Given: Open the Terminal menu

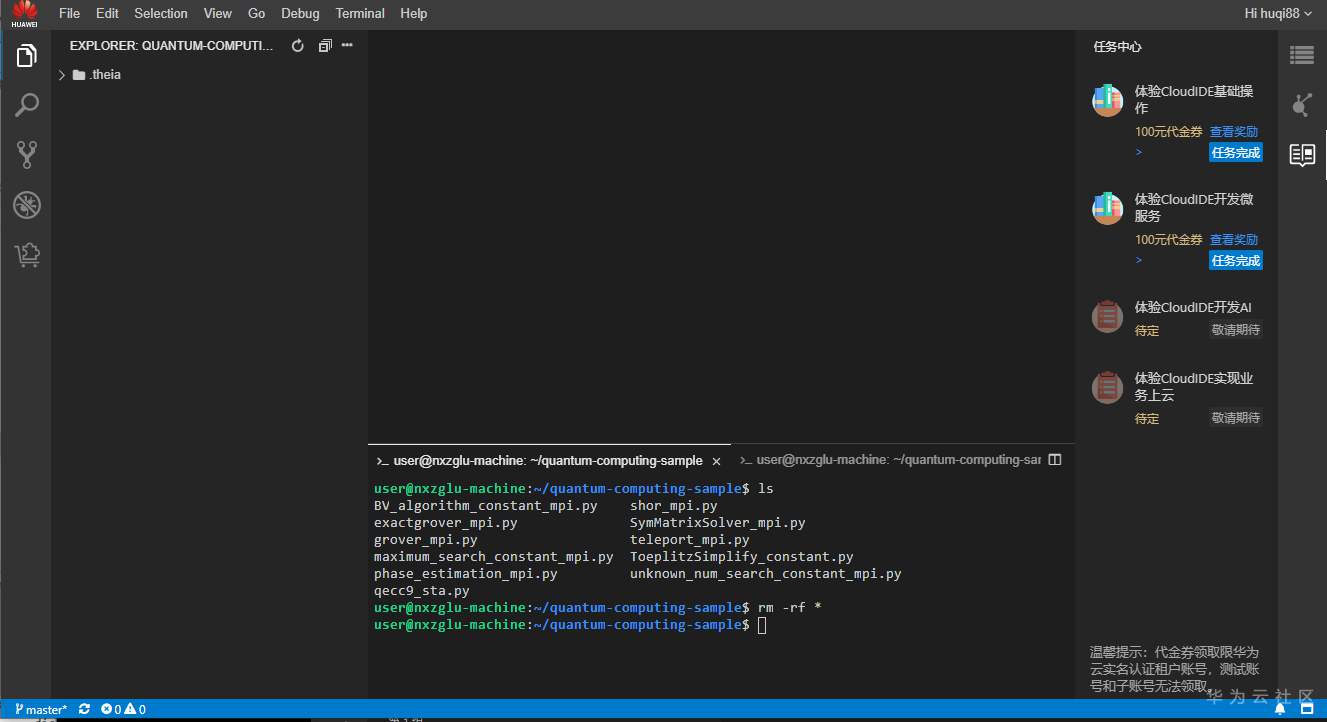Looking at the screenshot, I should (x=360, y=13).
